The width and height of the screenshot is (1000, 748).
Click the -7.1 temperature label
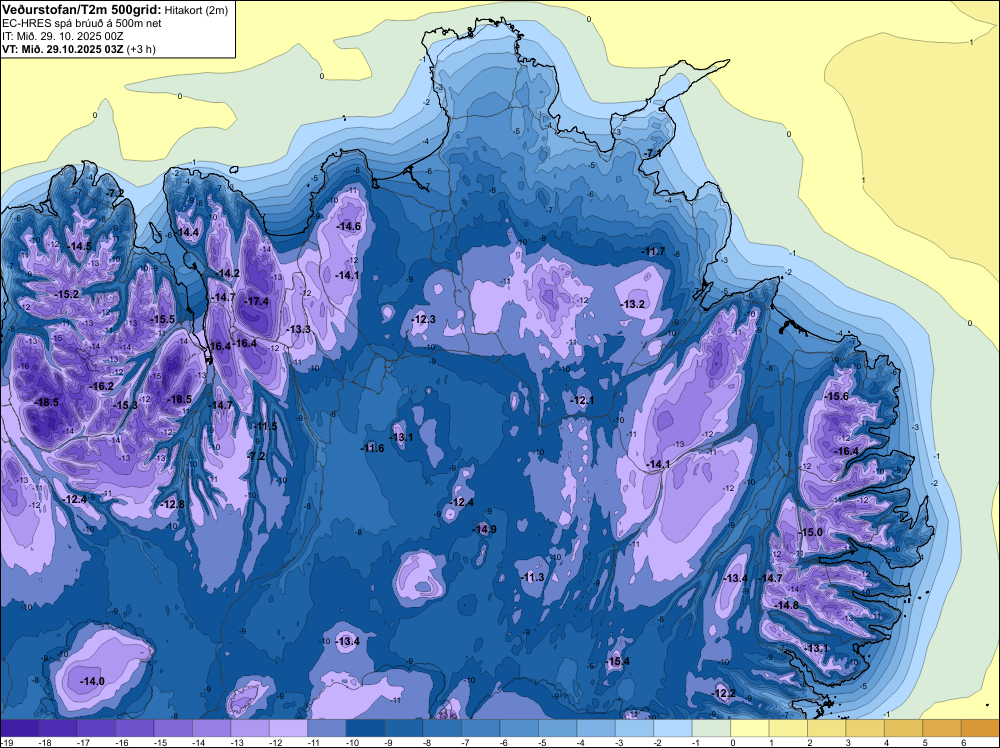pyautogui.click(x=652, y=154)
